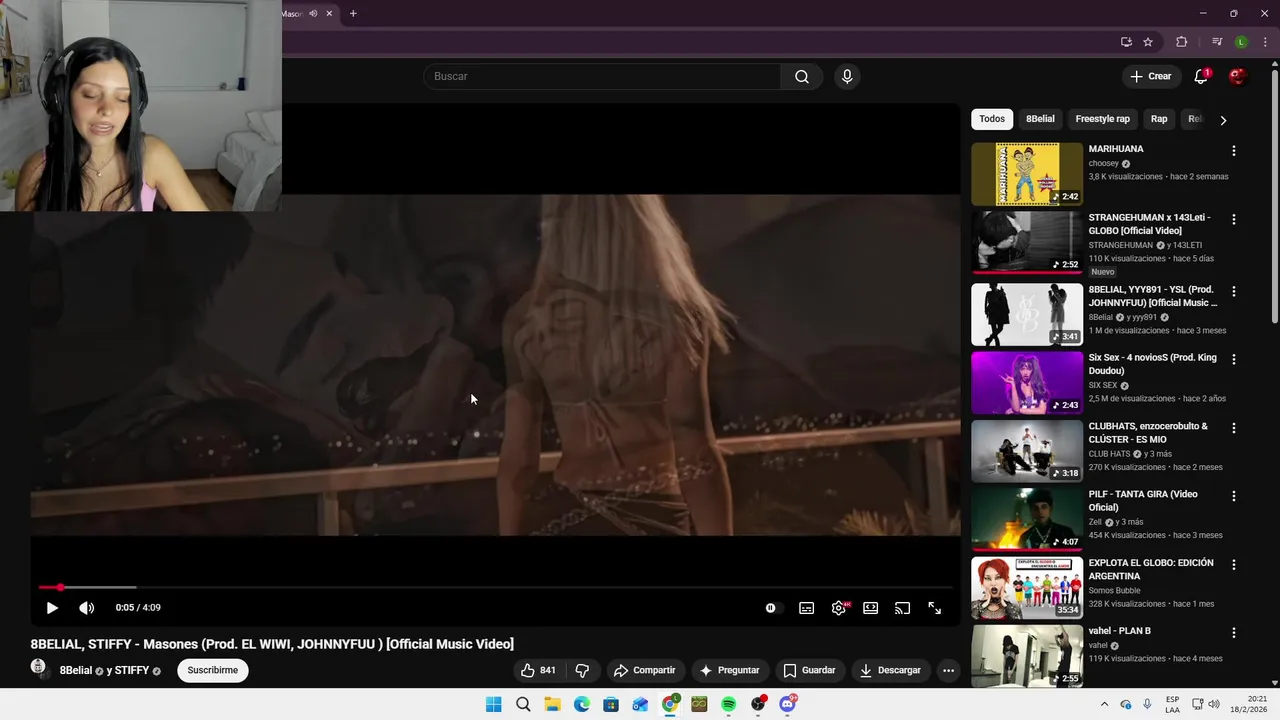Open the 8Belial channel avatar
This screenshot has width=1280, height=720.
point(39,667)
